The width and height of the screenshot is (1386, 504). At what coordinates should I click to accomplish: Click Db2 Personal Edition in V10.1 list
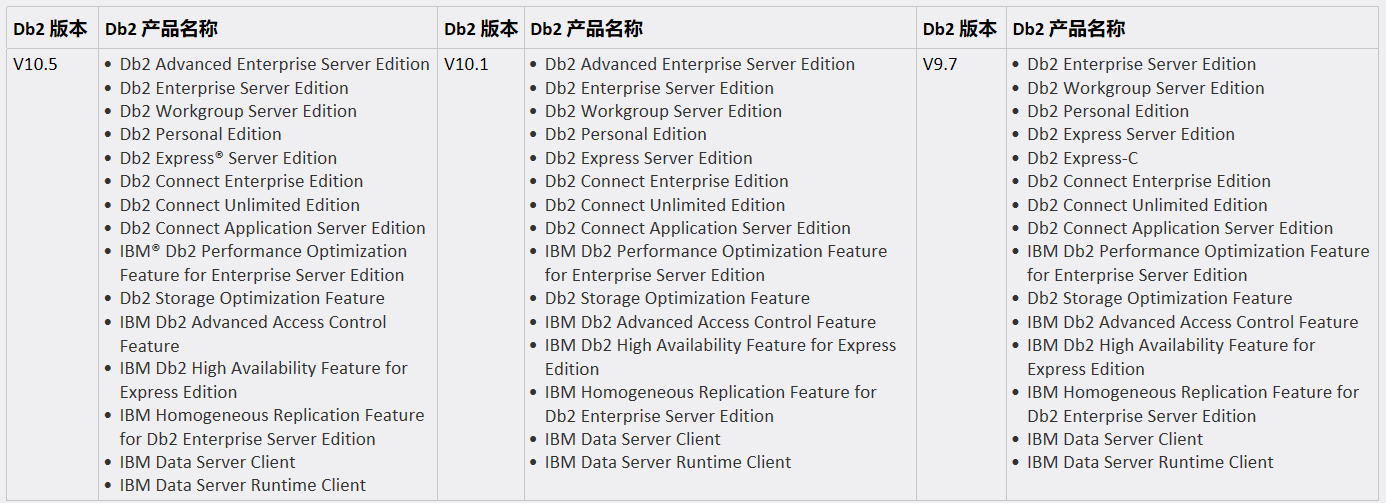(x=625, y=134)
